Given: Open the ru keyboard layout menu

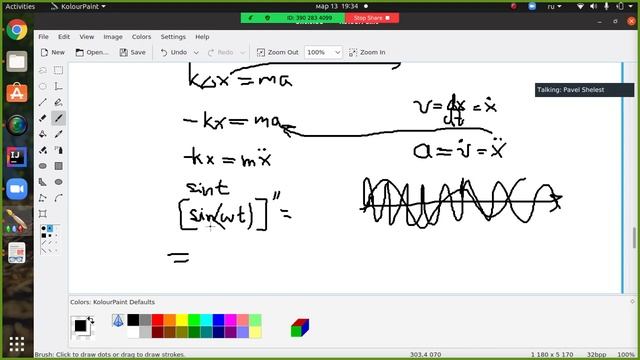Looking at the screenshot, I should [554, 6].
